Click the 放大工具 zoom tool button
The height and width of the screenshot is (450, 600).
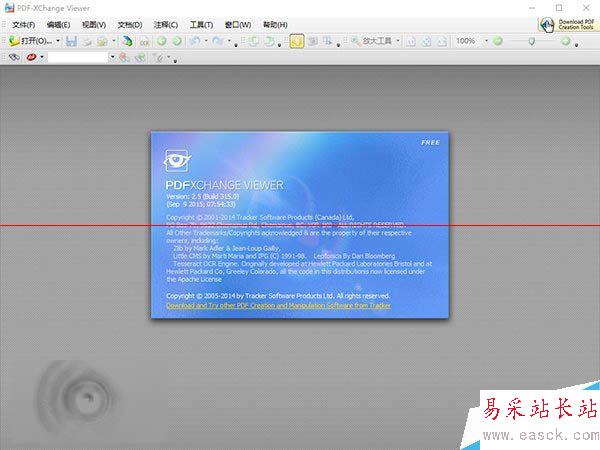372,41
